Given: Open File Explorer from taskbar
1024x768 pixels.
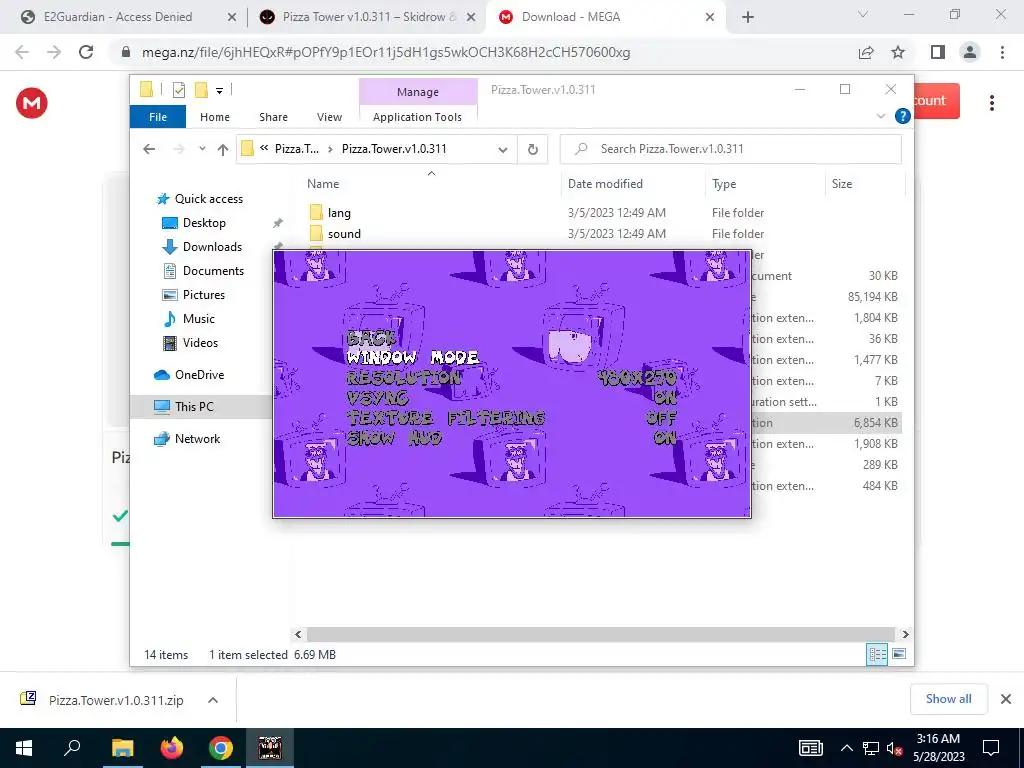Looking at the screenshot, I should pyautogui.click(x=122, y=748).
